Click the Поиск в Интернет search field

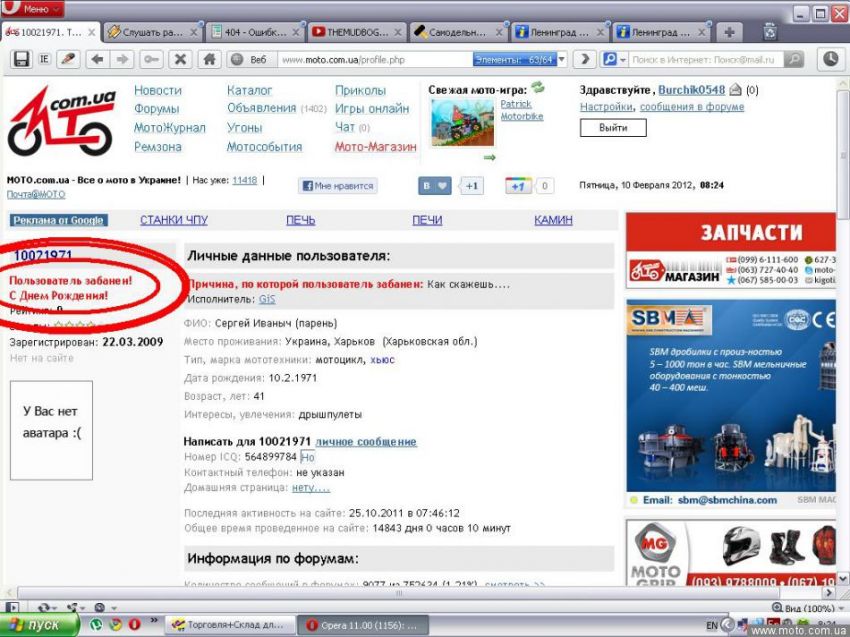tap(706, 60)
